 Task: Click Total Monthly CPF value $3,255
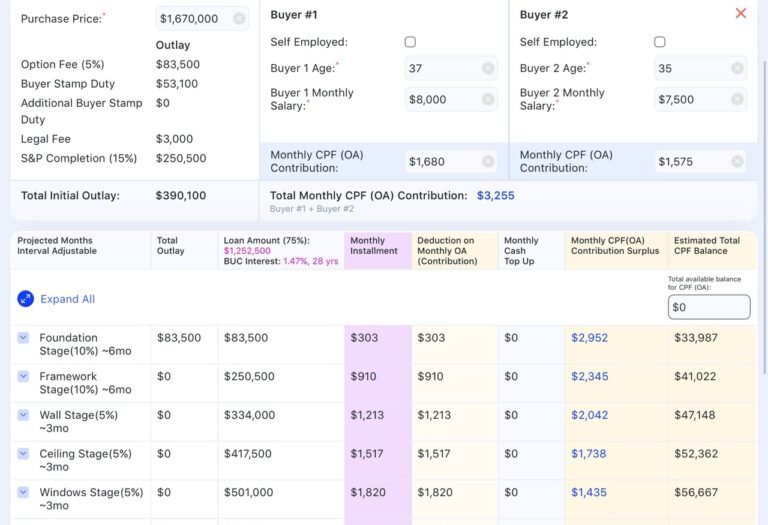tap(496, 195)
